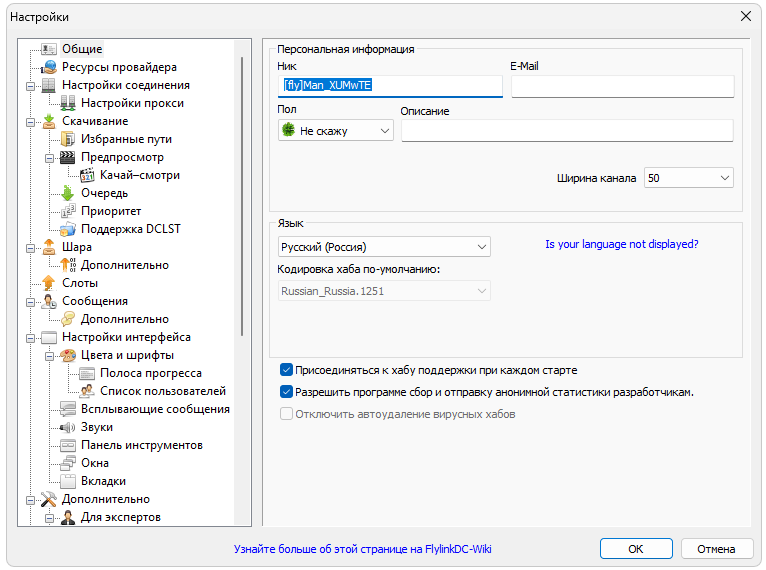Click the Ник nickname input field
The height and width of the screenshot is (570, 766).
point(390,86)
